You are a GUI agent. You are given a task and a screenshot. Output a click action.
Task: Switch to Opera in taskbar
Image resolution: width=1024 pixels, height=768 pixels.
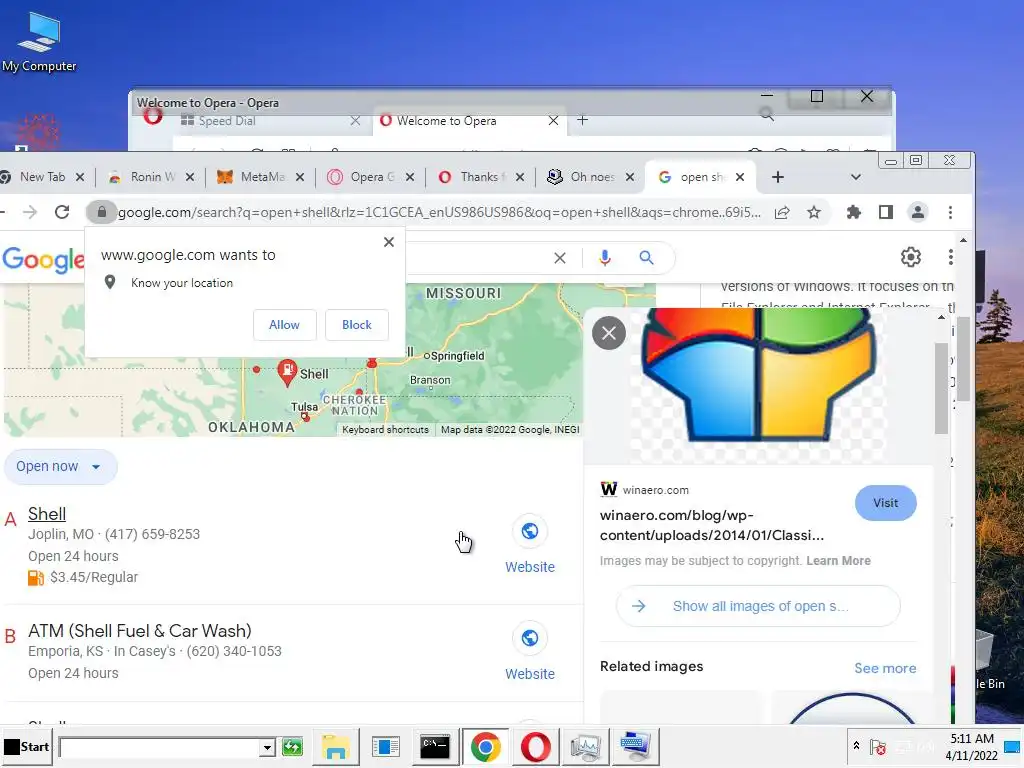[x=536, y=747]
